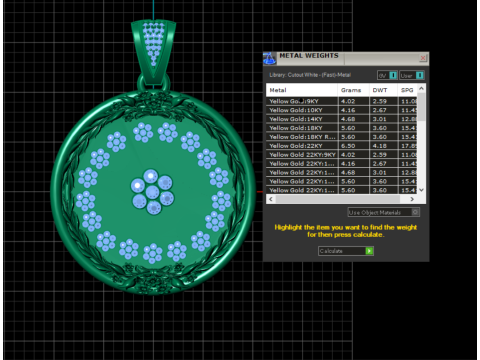480x360 pixels.
Task: Toggle Use Object Materials option
Action: tap(383, 212)
